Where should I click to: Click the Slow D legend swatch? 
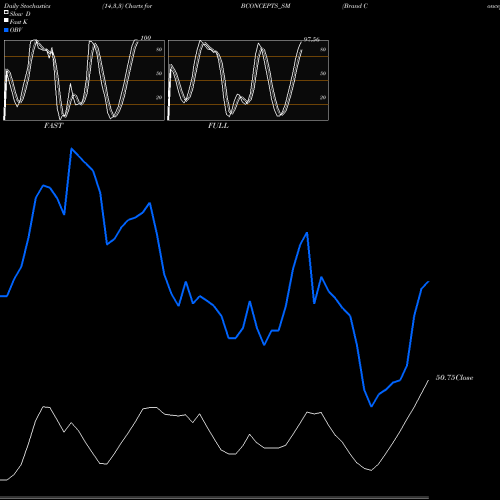[x=6, y=12]
